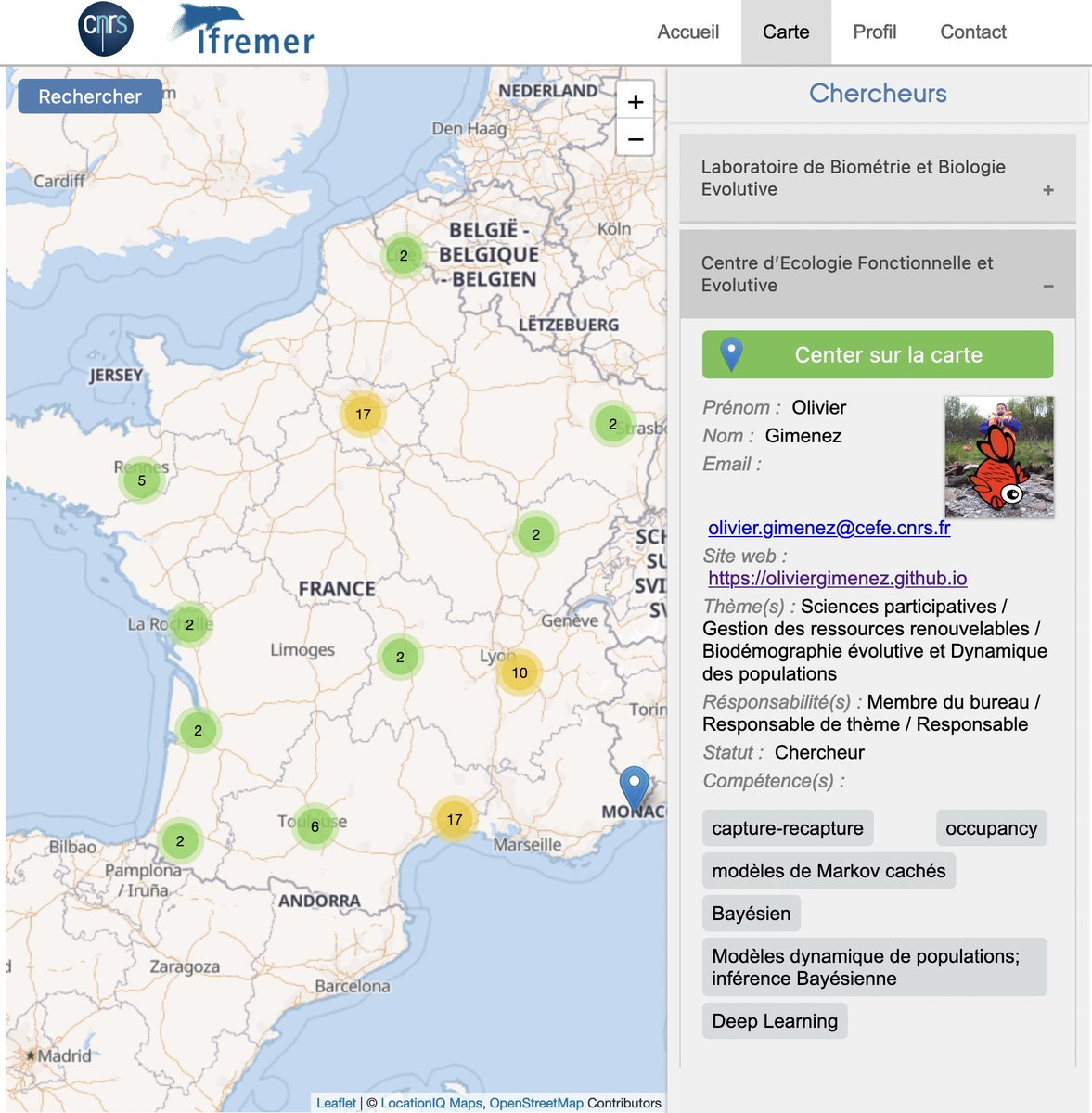The width and height of the screenshot is (1092, 1113).
Task: Zoom out with the map minus icon
Action: pos(635,138)
